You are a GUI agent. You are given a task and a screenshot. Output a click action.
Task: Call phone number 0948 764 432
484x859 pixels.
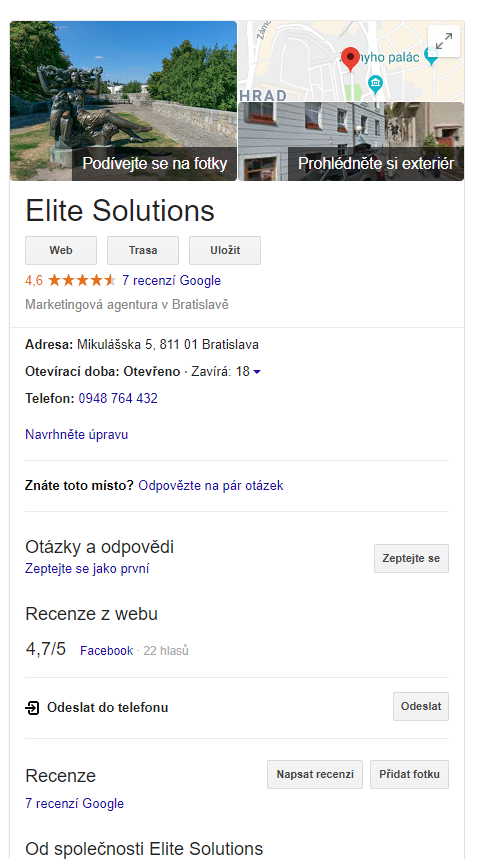point(118,398)
